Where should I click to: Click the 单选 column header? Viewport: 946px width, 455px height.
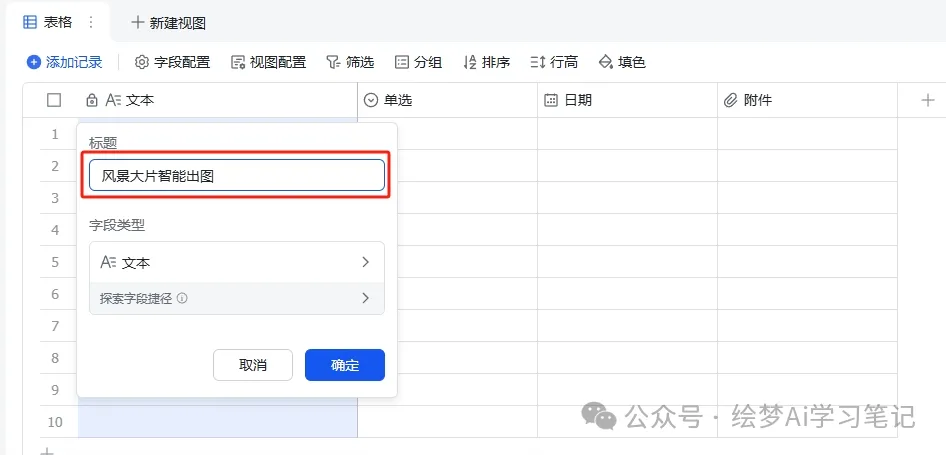click(x=448, y=100)
